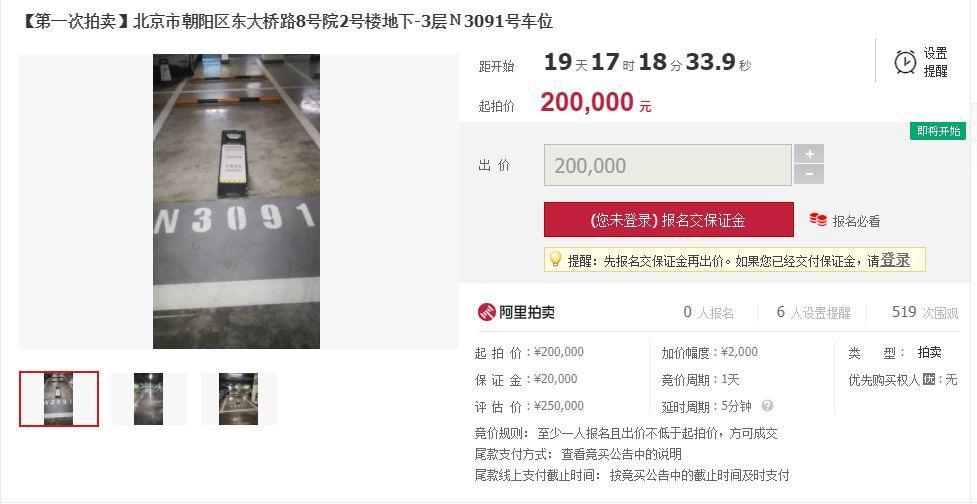
Task: Click the 阿里拍卖 logo icon
Action: (x=487, y=311)
